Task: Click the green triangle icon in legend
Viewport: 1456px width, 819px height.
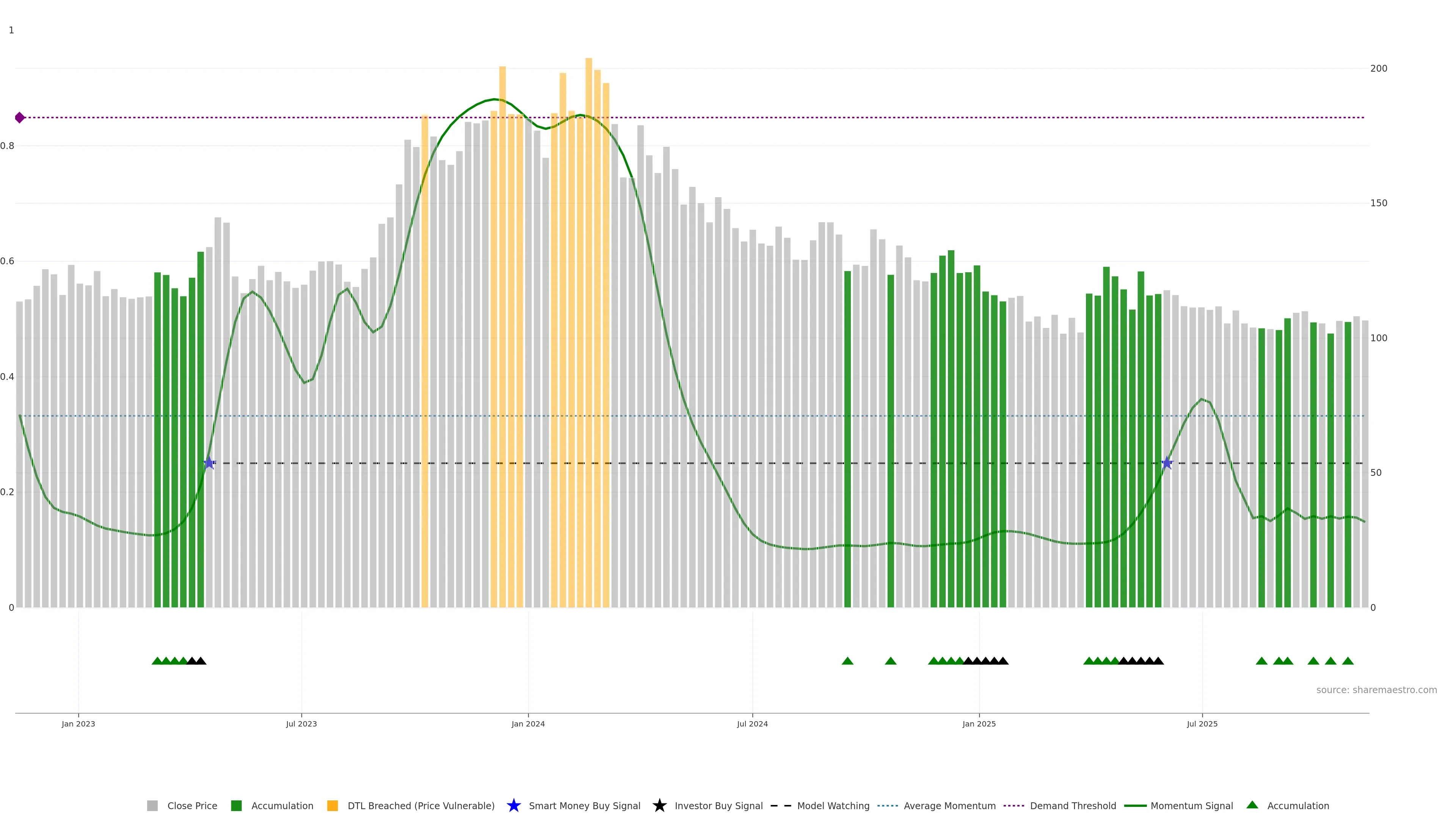Action: [x=1252, y=805]
